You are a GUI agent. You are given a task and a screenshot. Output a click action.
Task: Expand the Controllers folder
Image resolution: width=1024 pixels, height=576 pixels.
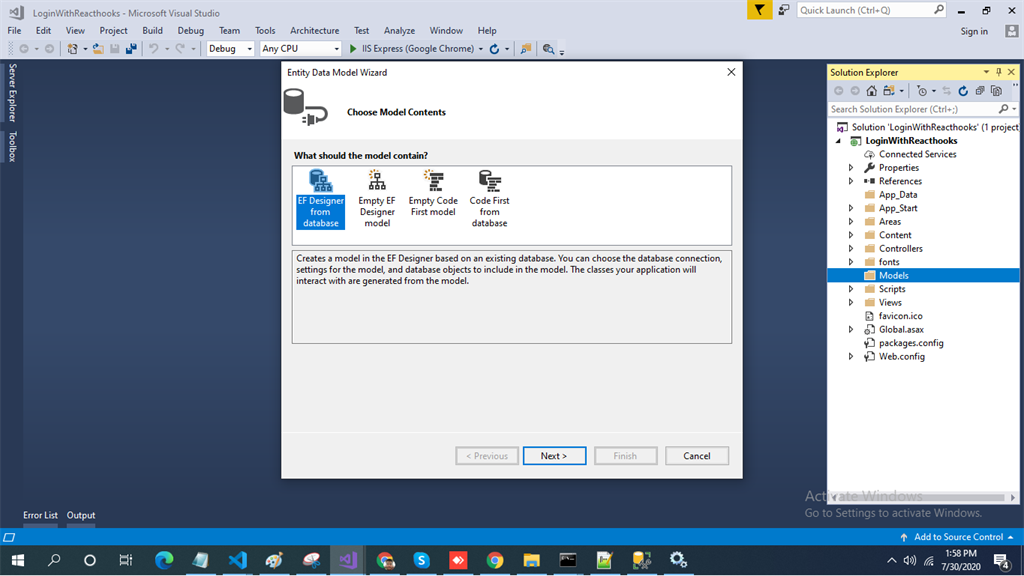pyautogui.click(x=851, y=249)
